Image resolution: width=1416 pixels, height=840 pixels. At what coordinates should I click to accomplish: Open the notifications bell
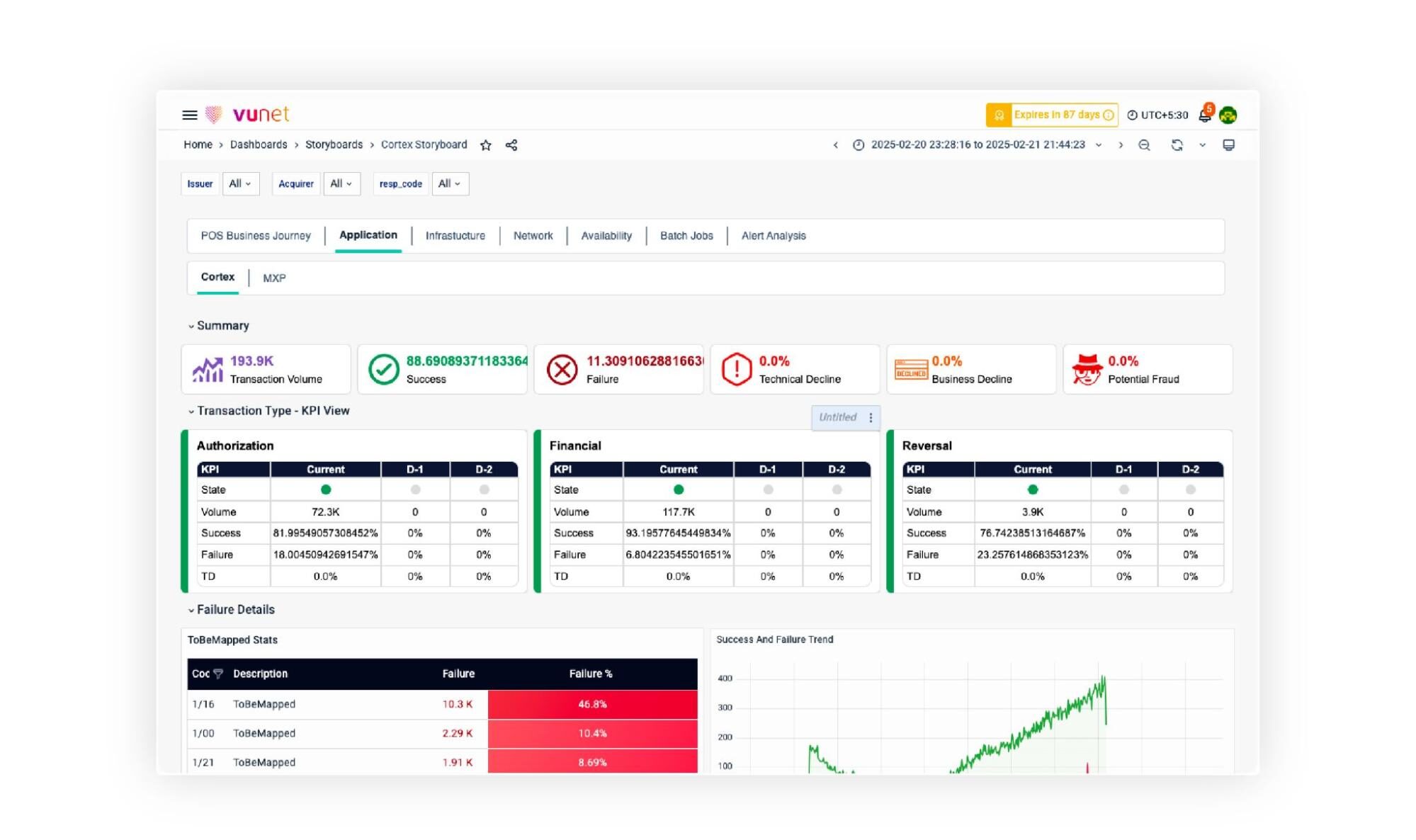[1204, 115]
